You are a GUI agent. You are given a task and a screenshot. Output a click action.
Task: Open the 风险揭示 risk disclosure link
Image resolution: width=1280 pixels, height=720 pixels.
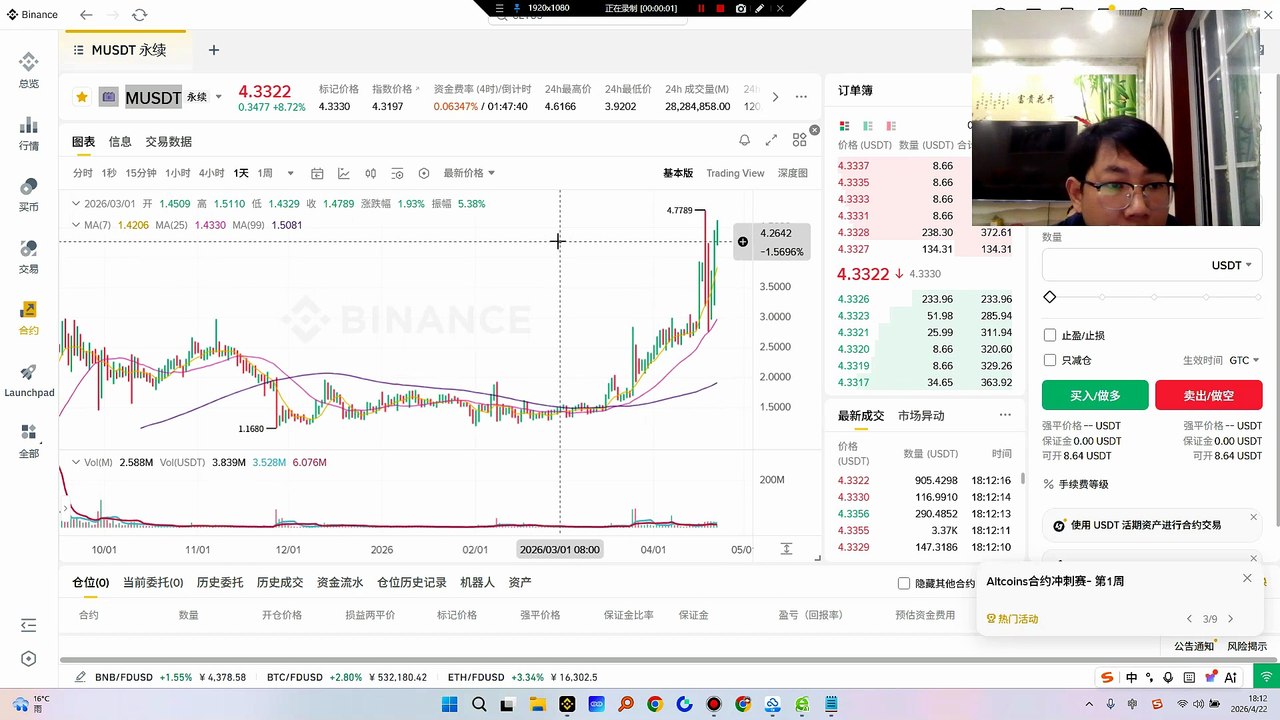coord(1247,646)
